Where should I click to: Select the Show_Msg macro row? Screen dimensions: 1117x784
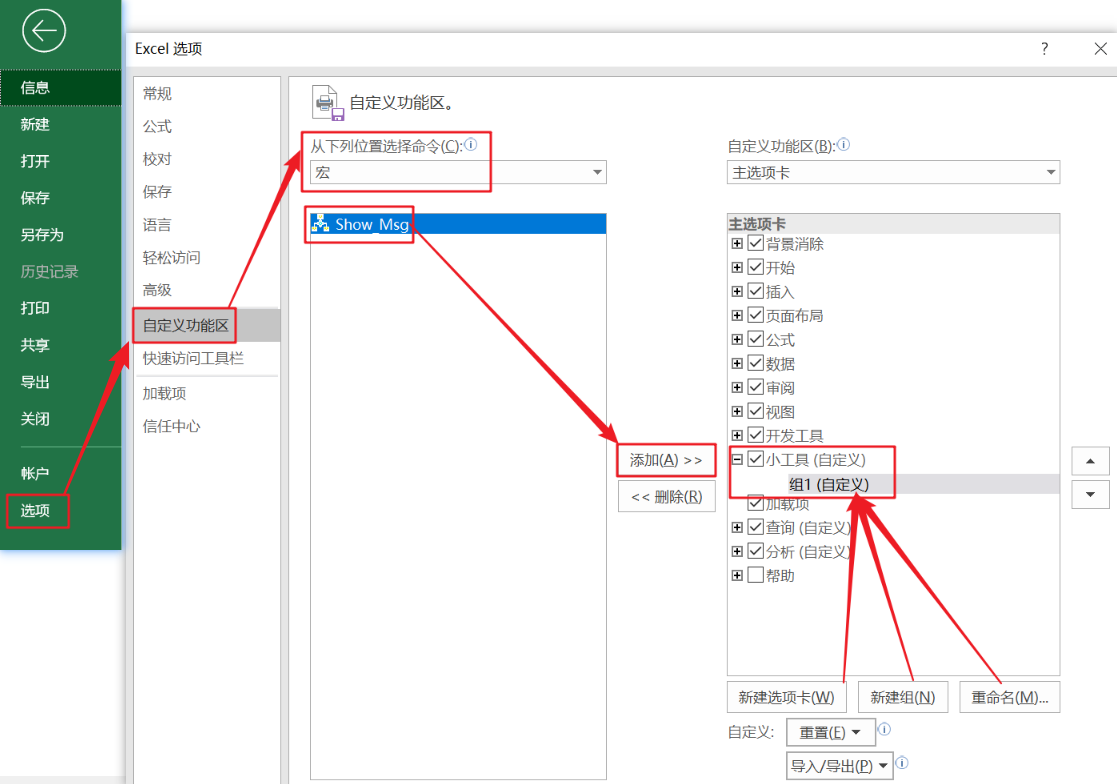458,224
